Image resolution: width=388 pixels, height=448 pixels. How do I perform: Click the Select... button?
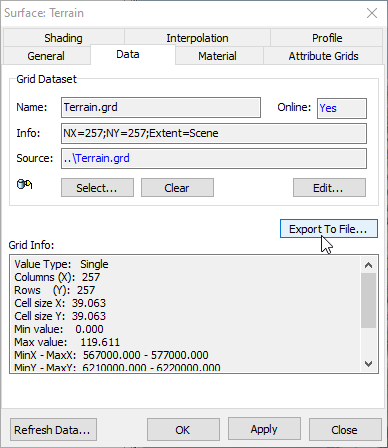[x=97, y=188]
